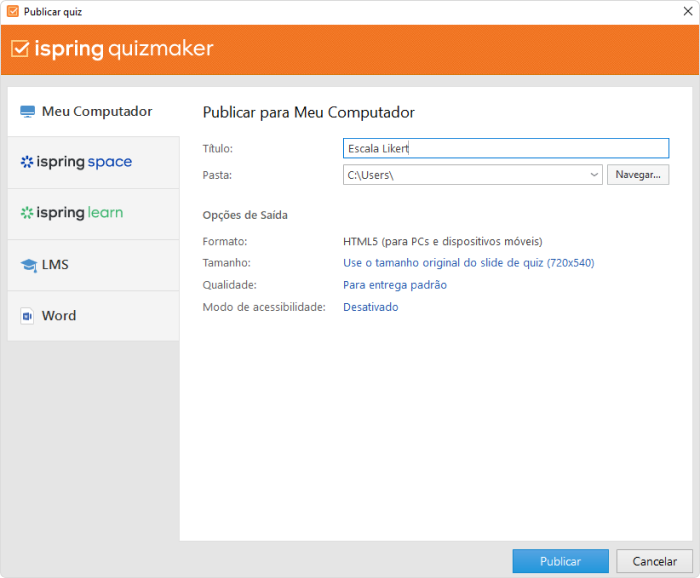
Task: Close the Publicar quiz dialog
Action: point(688,11)
